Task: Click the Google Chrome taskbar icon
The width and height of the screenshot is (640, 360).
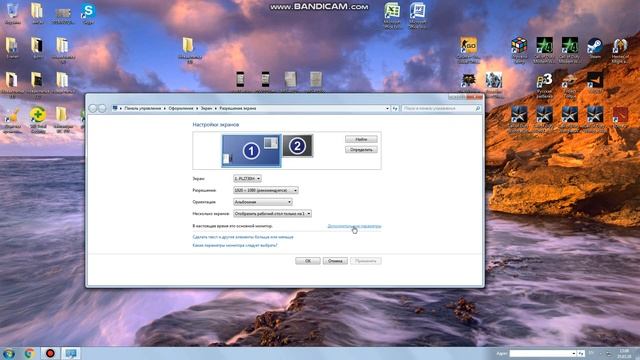Action: point(29,353)
